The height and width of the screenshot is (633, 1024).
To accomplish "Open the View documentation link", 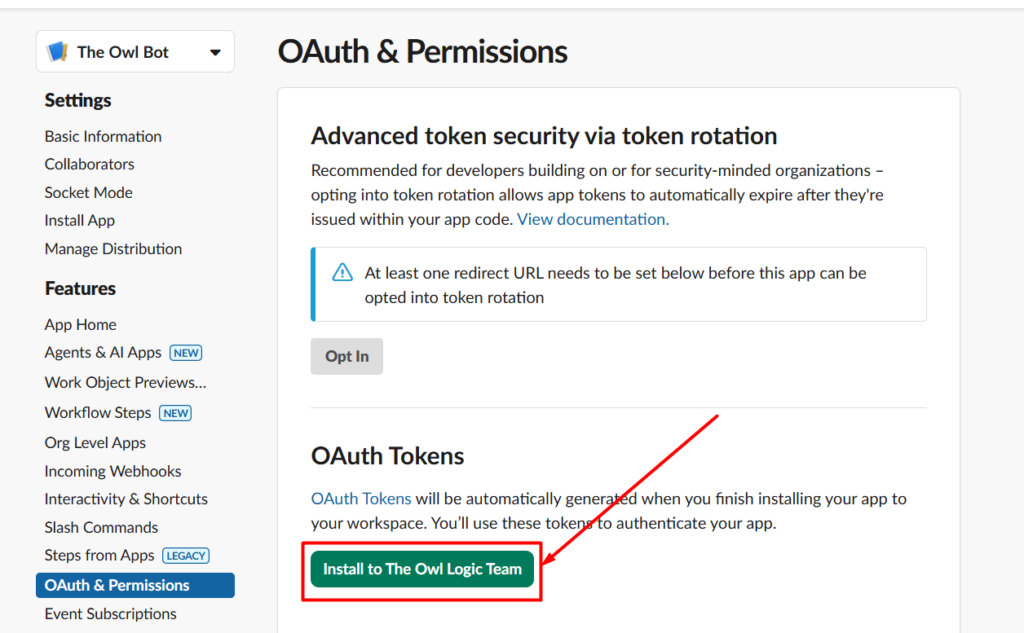I will [x=592, y=218].
